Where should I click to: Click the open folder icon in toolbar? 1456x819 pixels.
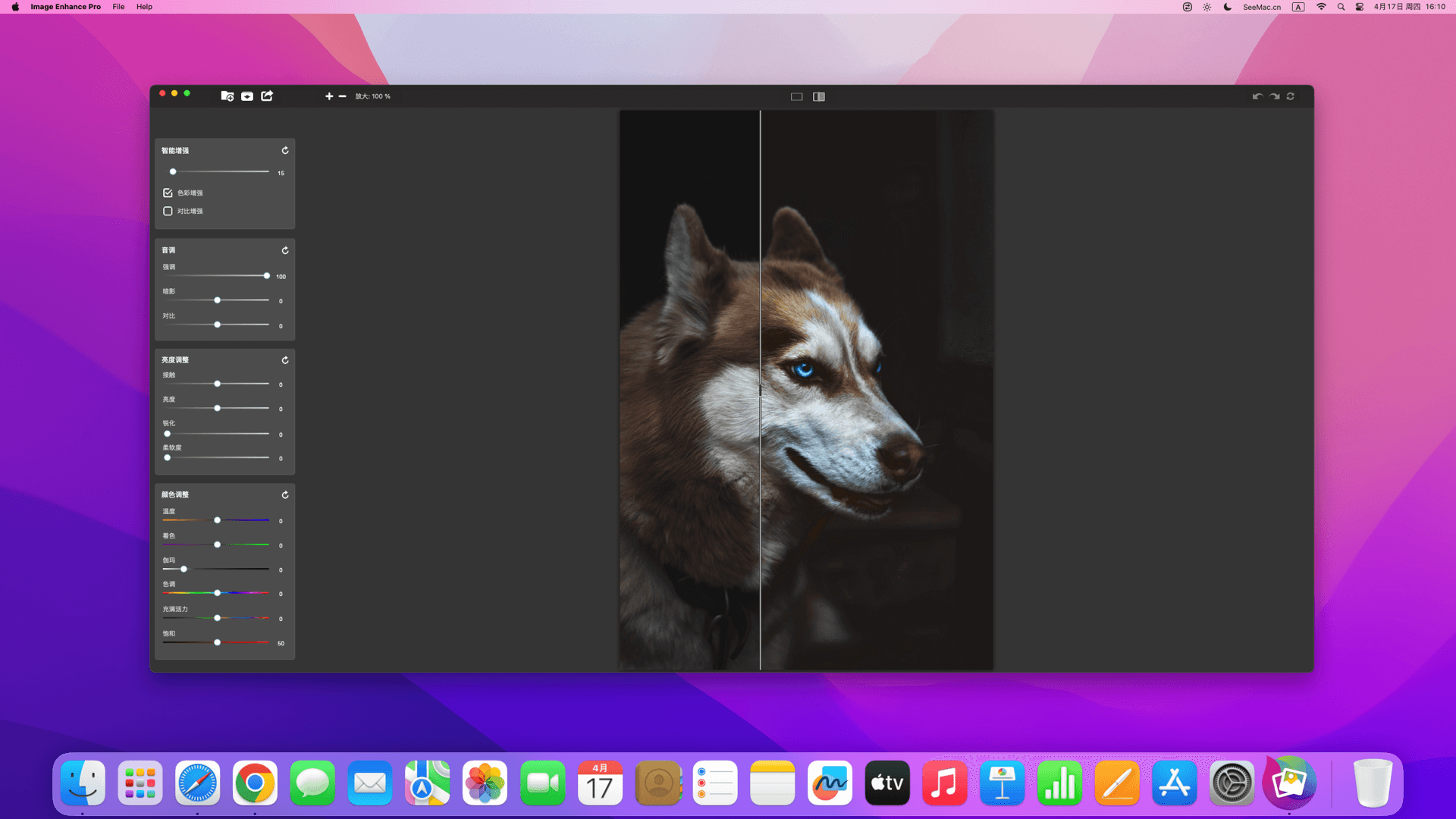pos(227,96)
